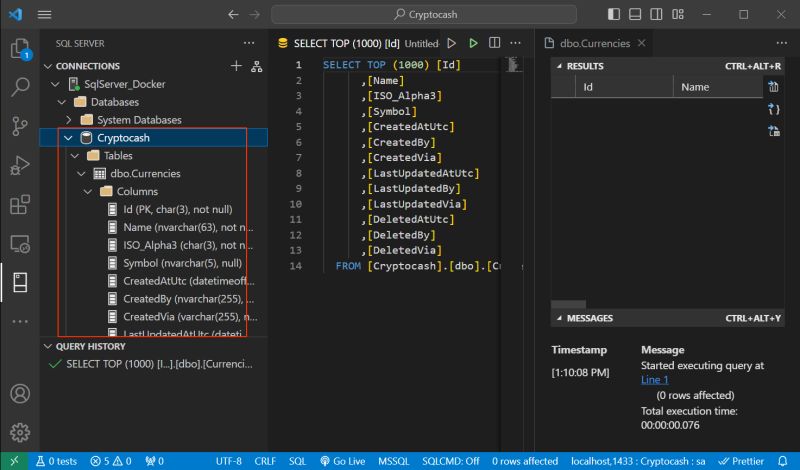Save results as JSON icon
Viewport: 800px width, 470px height.
773,109
